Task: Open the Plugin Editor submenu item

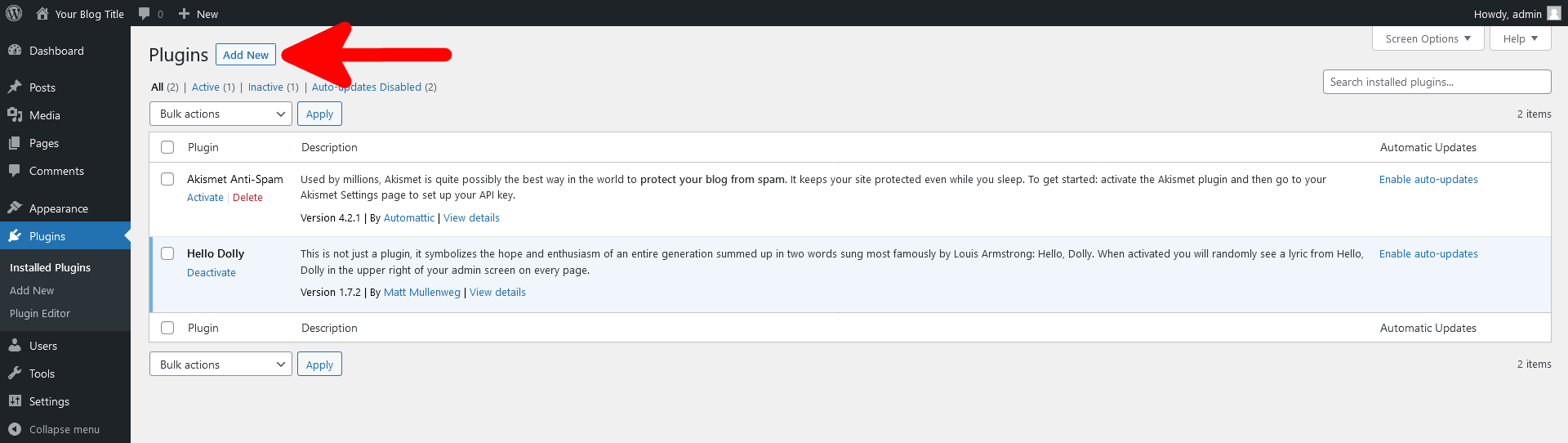Action: click(40, 313)
